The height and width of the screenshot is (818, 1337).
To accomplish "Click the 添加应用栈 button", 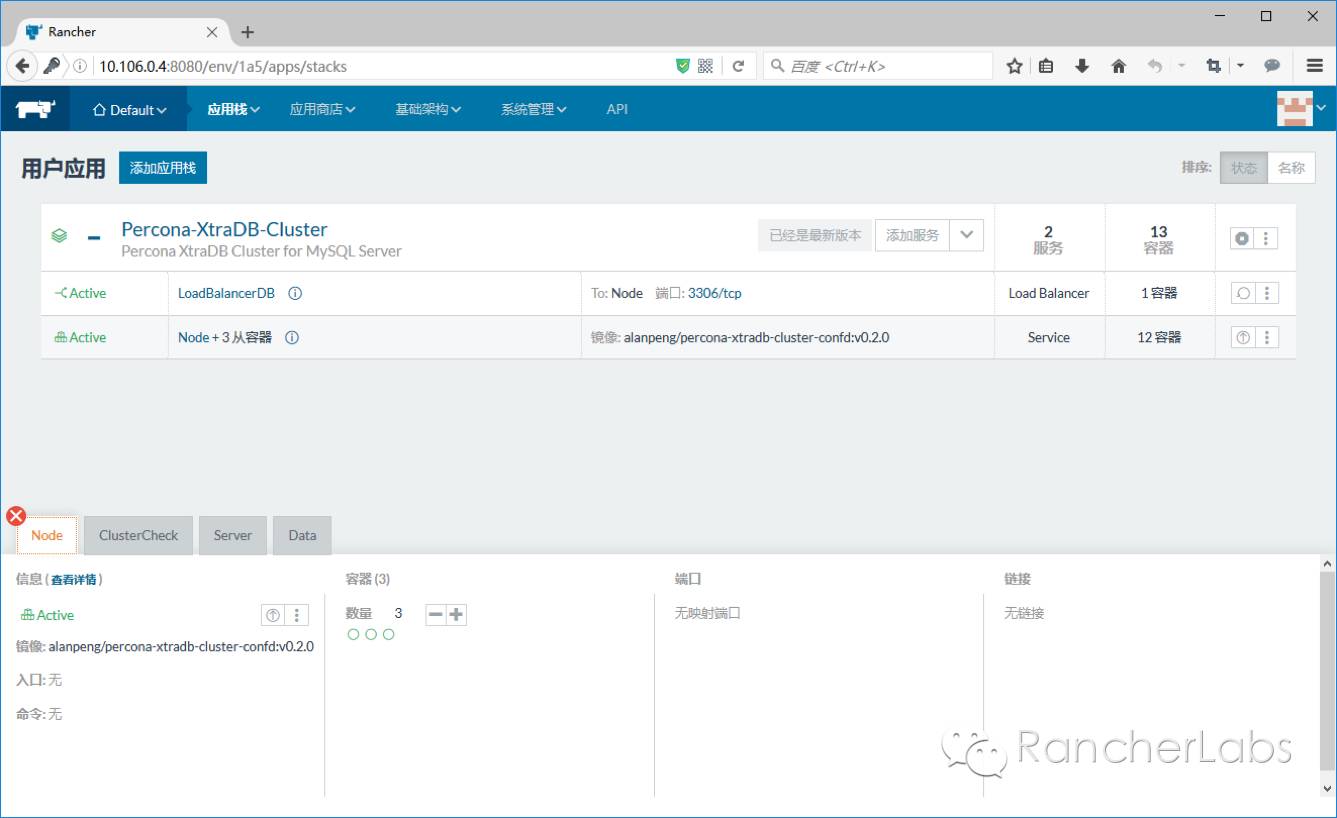I will click(163, 168).
